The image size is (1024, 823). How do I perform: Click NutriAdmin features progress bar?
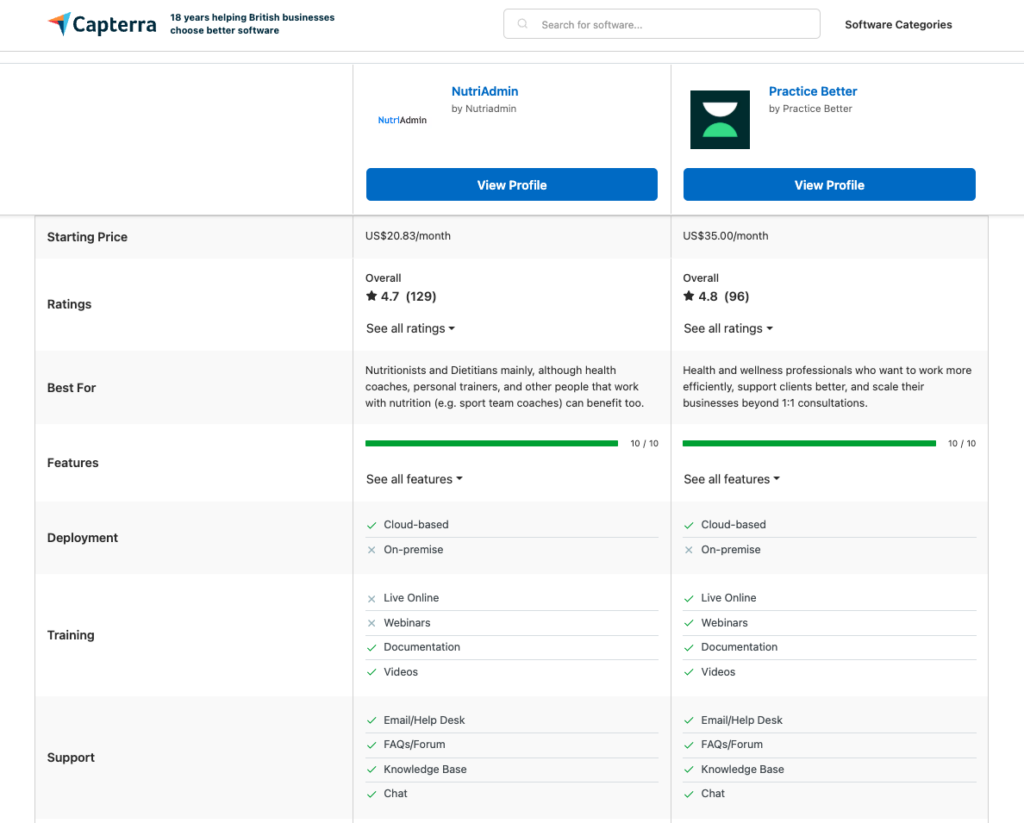pyautogui.click(x=491, y=444)
